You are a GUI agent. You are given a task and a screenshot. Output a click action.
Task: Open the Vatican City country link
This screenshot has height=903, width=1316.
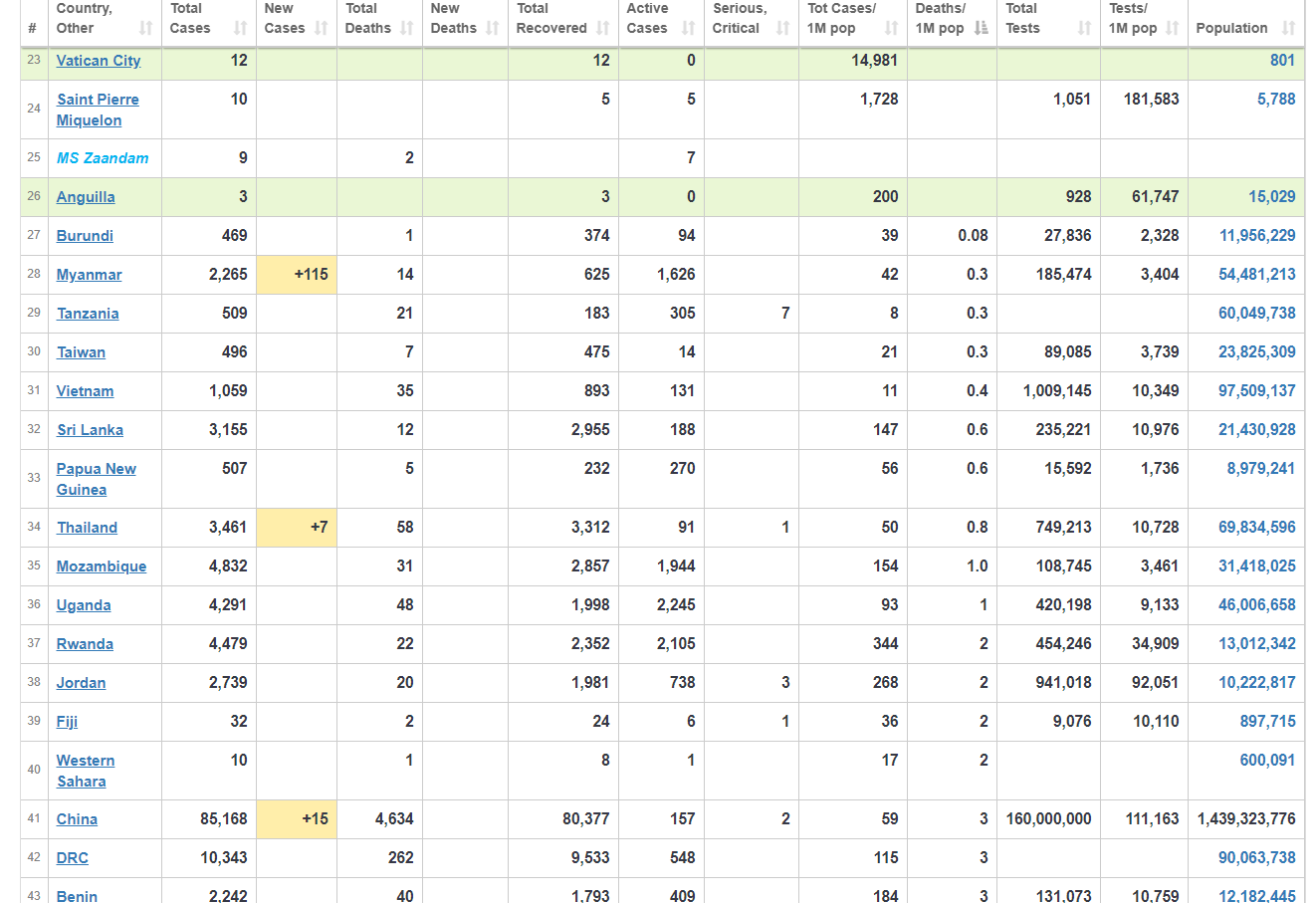pyautogui.click(x=99, y=61)
